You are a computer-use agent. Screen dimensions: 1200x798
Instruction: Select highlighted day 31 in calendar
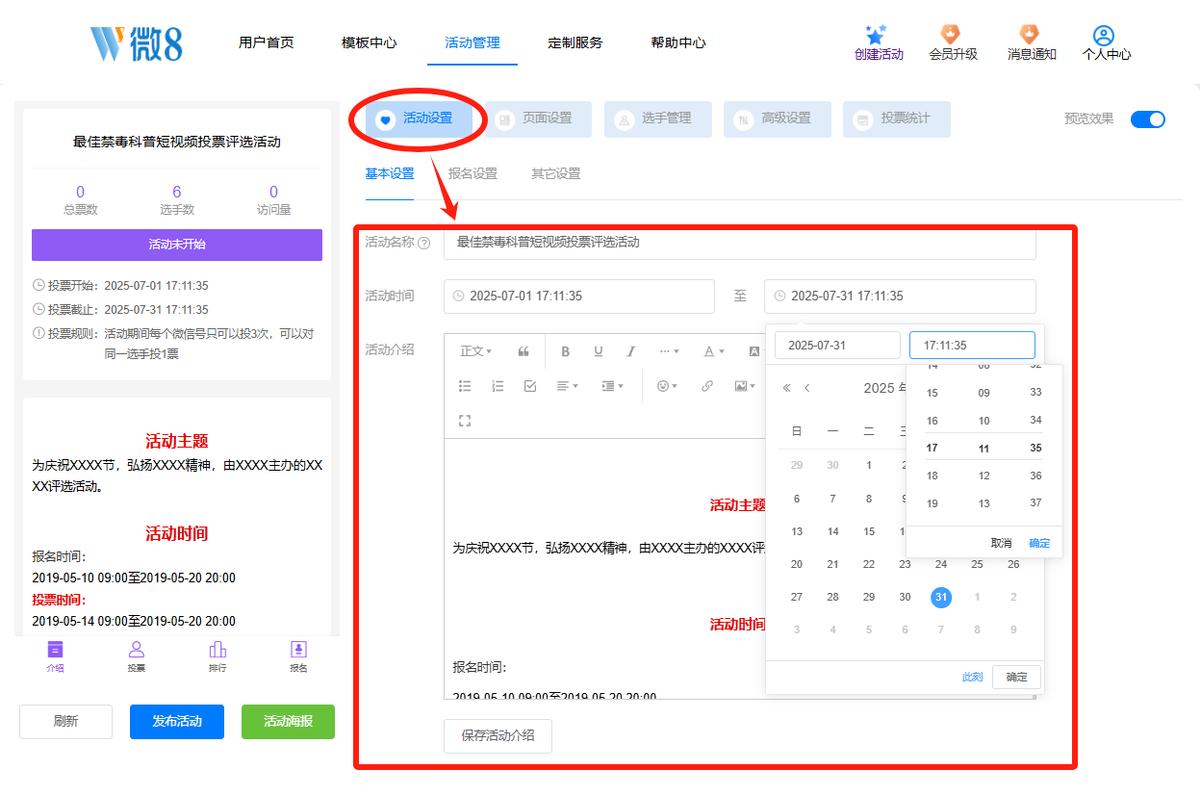coord(941,597)
